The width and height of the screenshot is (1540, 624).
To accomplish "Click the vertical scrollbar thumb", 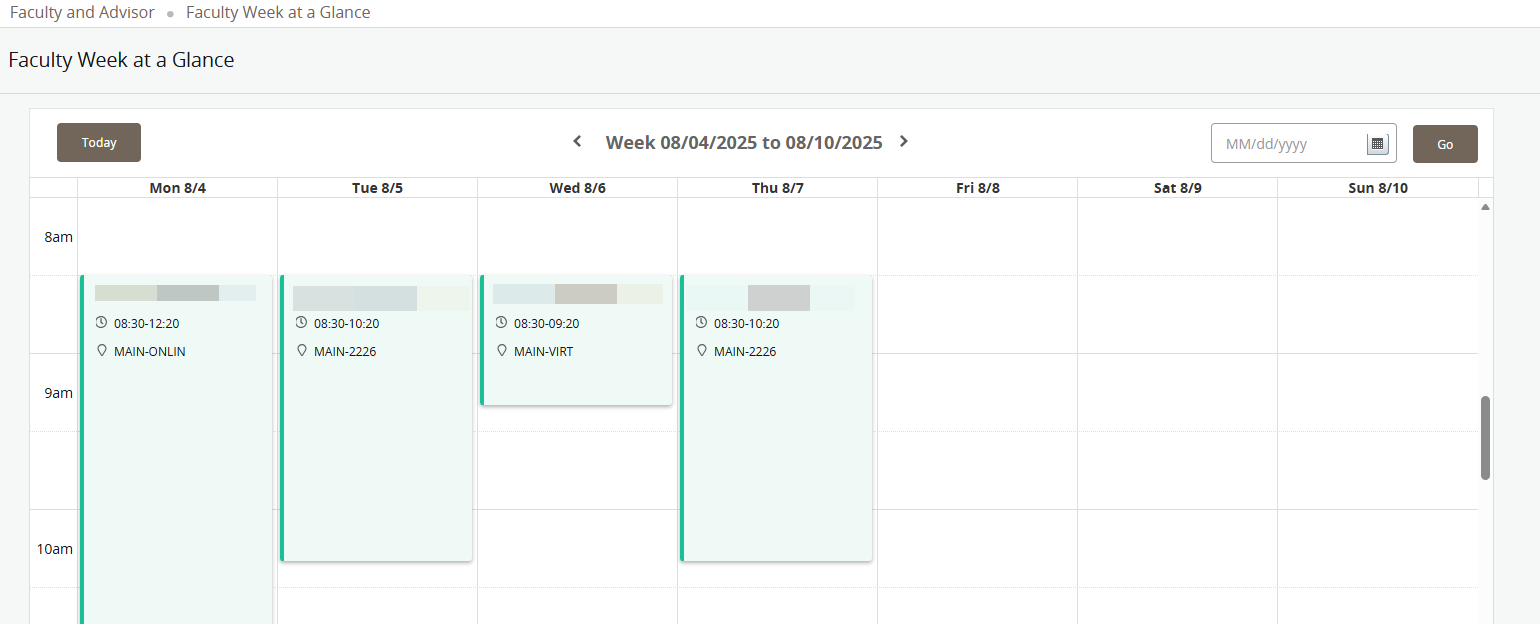I will coord(1484,437).
